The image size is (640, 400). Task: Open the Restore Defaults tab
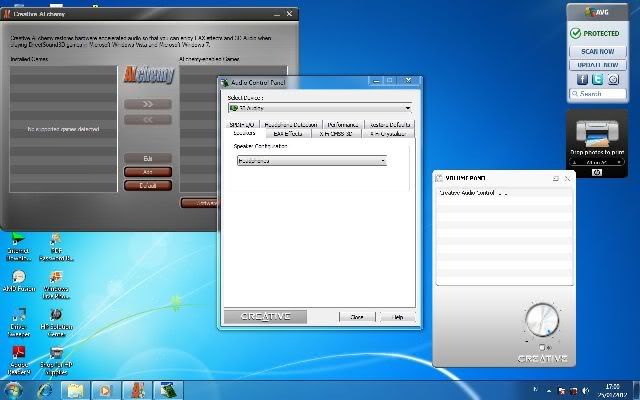click(389, 124)
